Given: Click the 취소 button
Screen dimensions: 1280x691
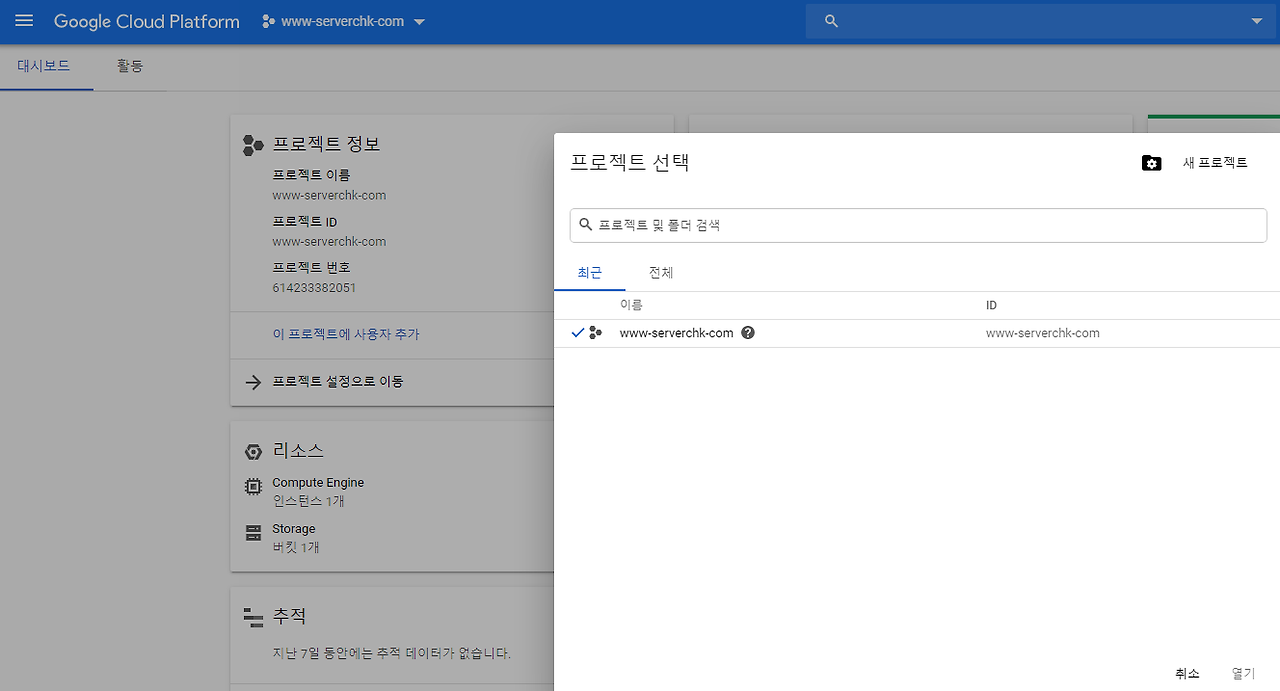Looking at the screenshot, I should click(1187, 673).
